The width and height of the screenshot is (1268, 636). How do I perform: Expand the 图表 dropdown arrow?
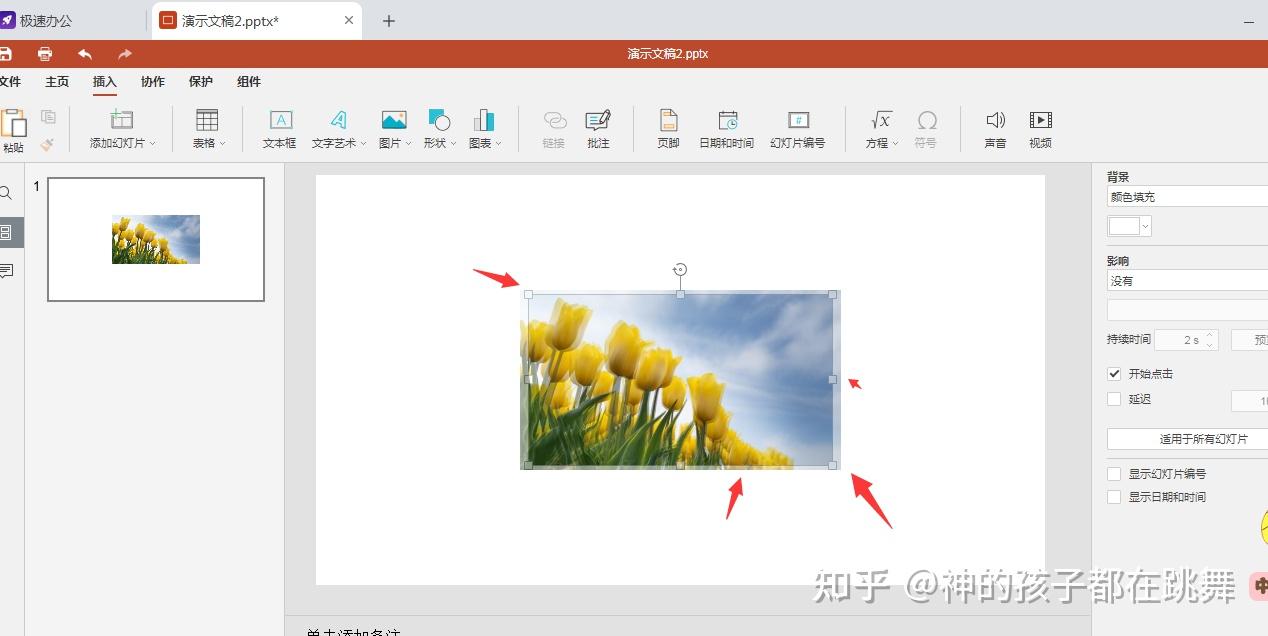(498, 144)
